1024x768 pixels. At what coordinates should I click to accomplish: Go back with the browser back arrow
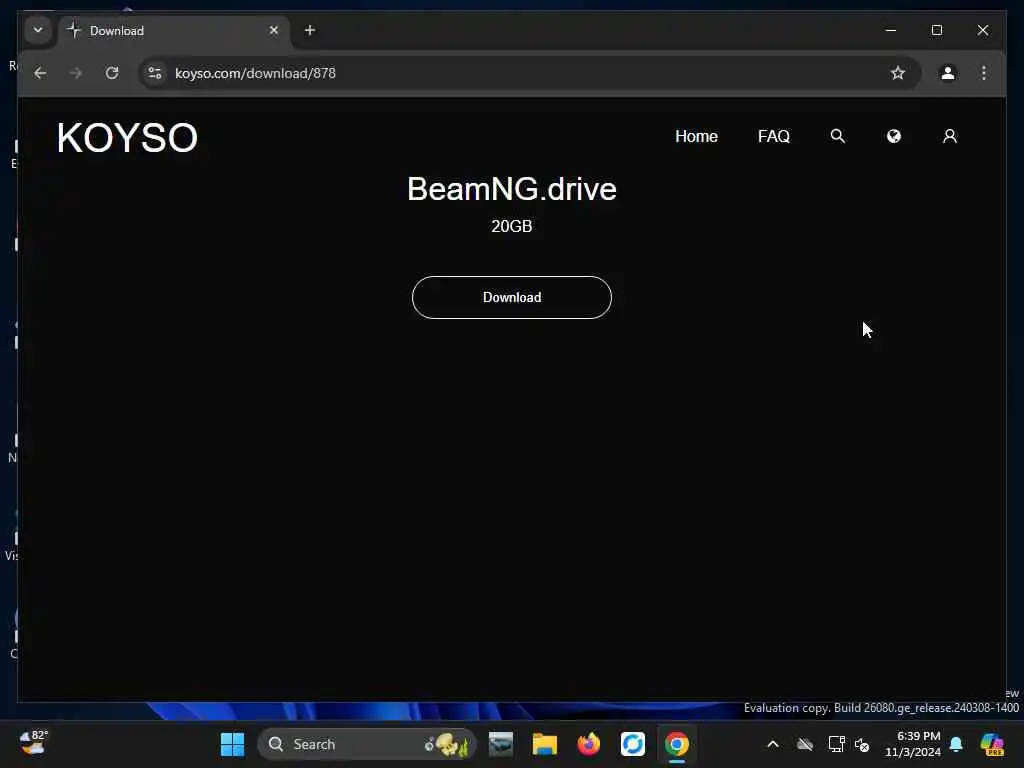(40, 73)
